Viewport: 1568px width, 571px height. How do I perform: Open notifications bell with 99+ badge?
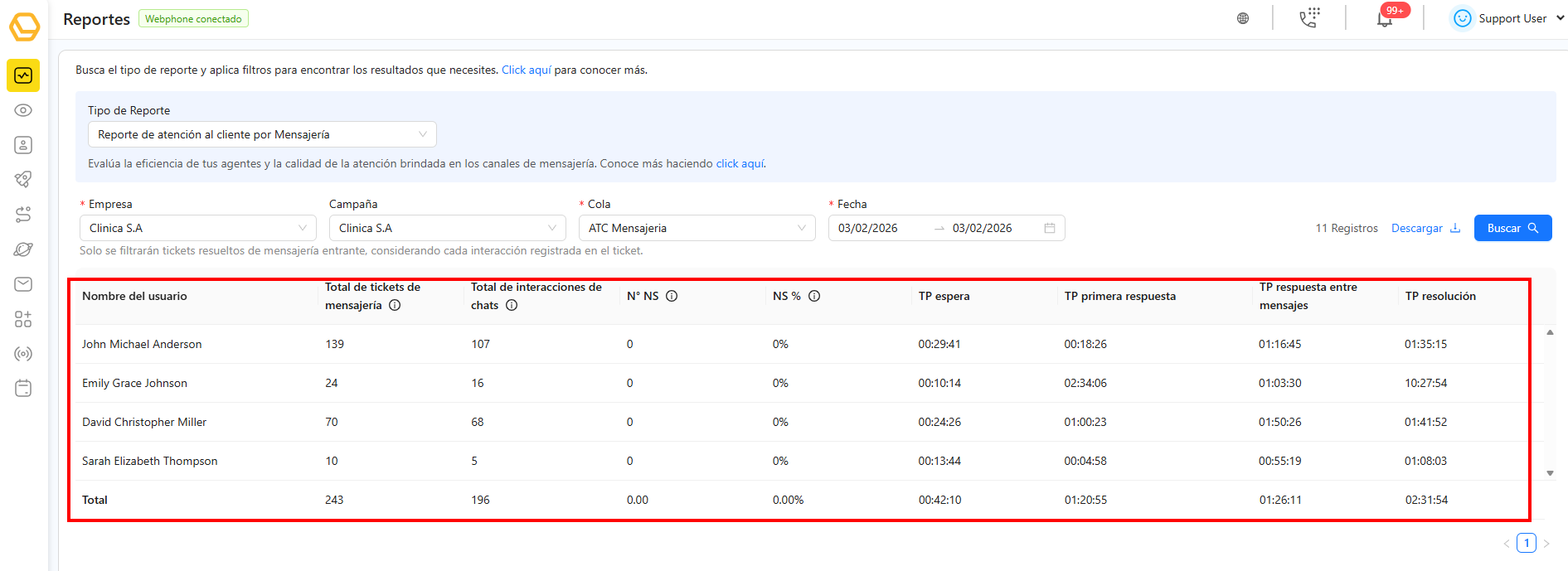(x=1385, y=19)
